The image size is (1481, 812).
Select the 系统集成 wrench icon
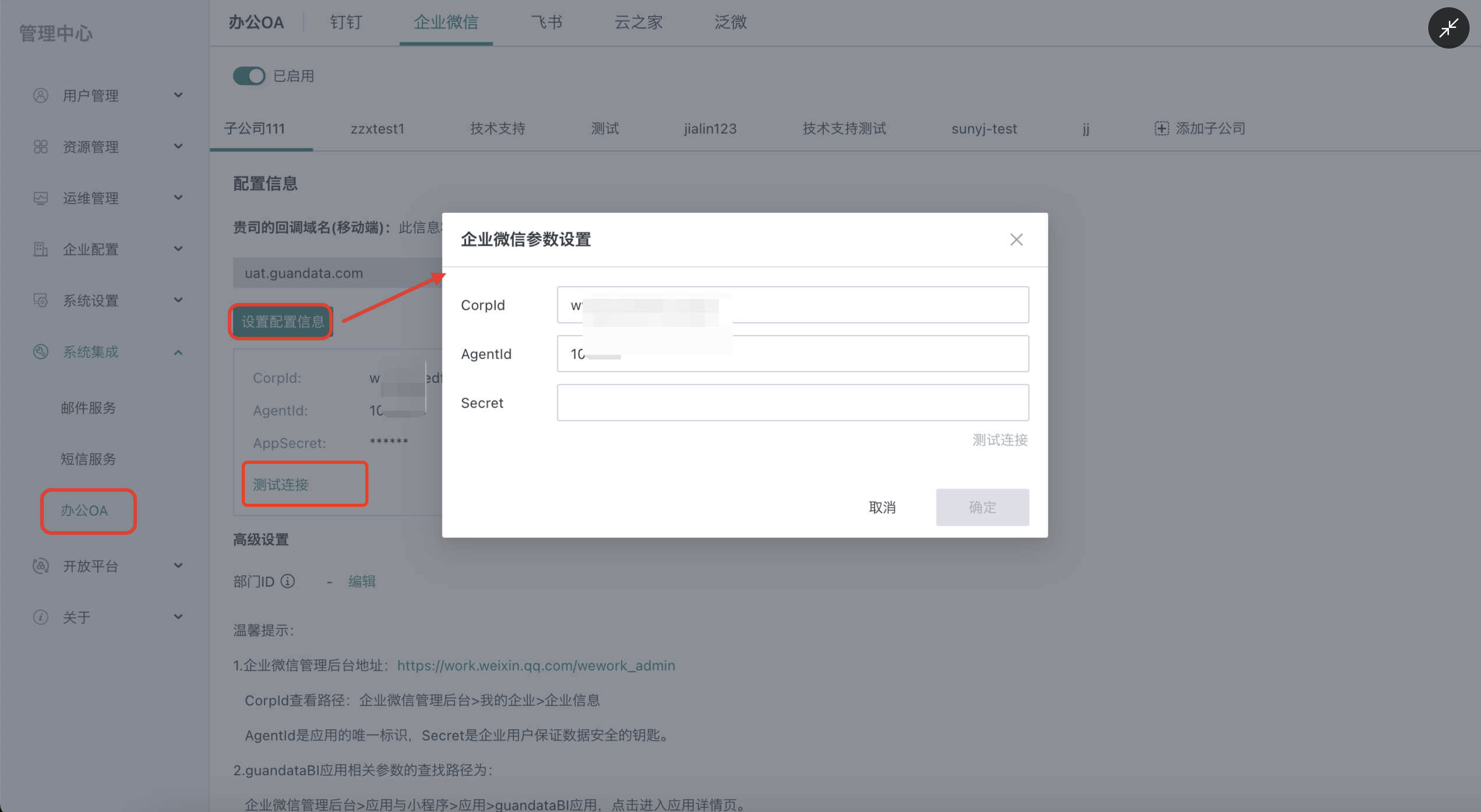(x=40, y=352)
